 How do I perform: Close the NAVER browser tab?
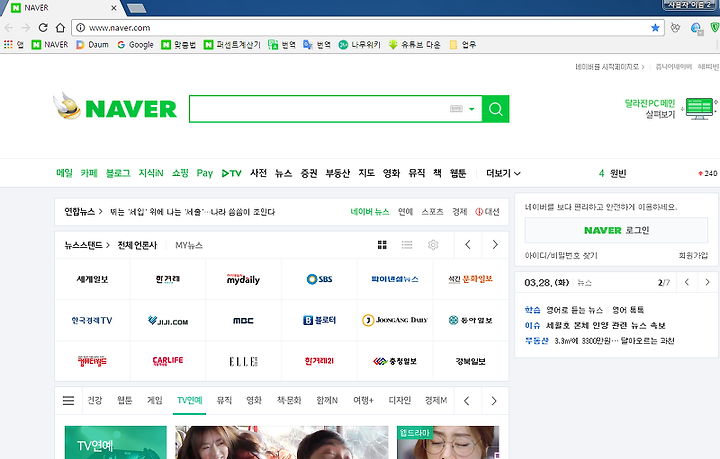113,8
